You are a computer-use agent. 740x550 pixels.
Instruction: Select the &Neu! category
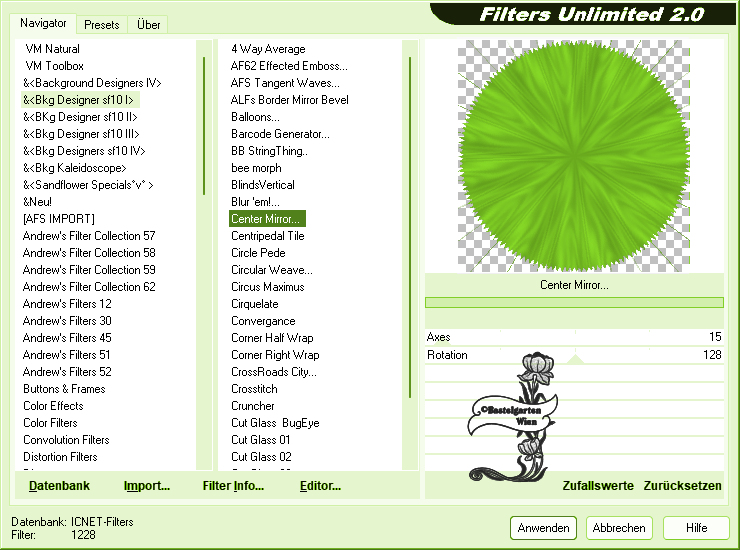click(37, 202)
